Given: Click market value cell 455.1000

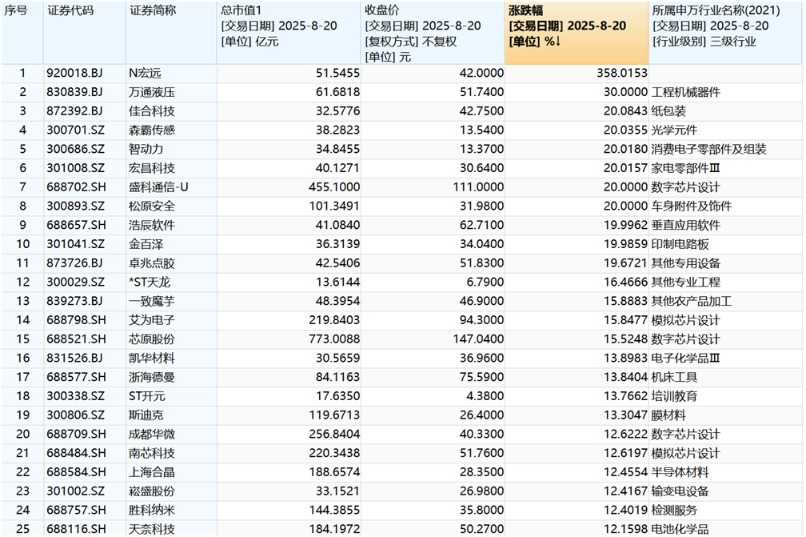Looking at the screenshot, I should (x=334, y=187).
